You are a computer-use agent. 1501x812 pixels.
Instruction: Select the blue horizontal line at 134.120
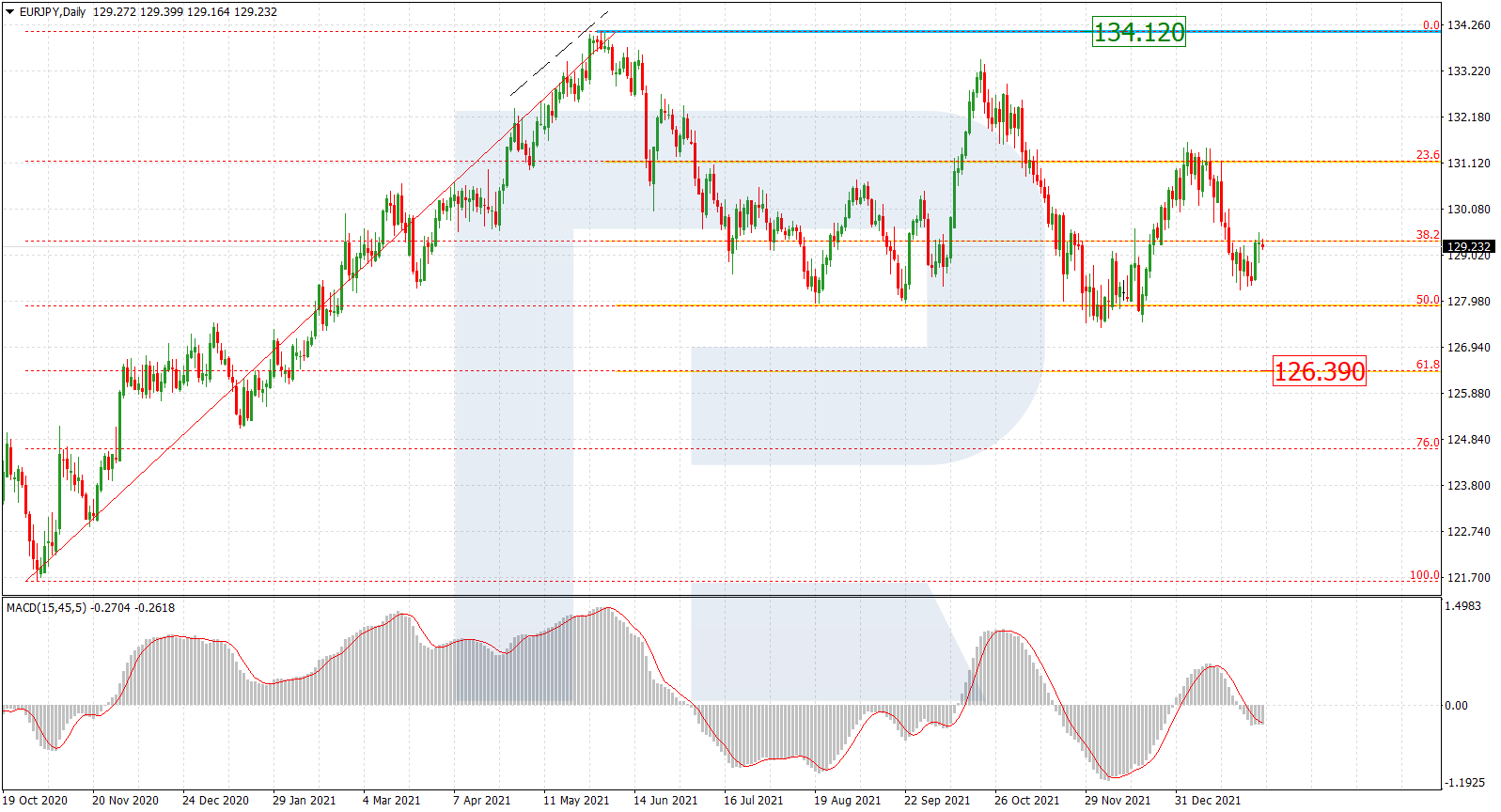[x=1019, y=32]
